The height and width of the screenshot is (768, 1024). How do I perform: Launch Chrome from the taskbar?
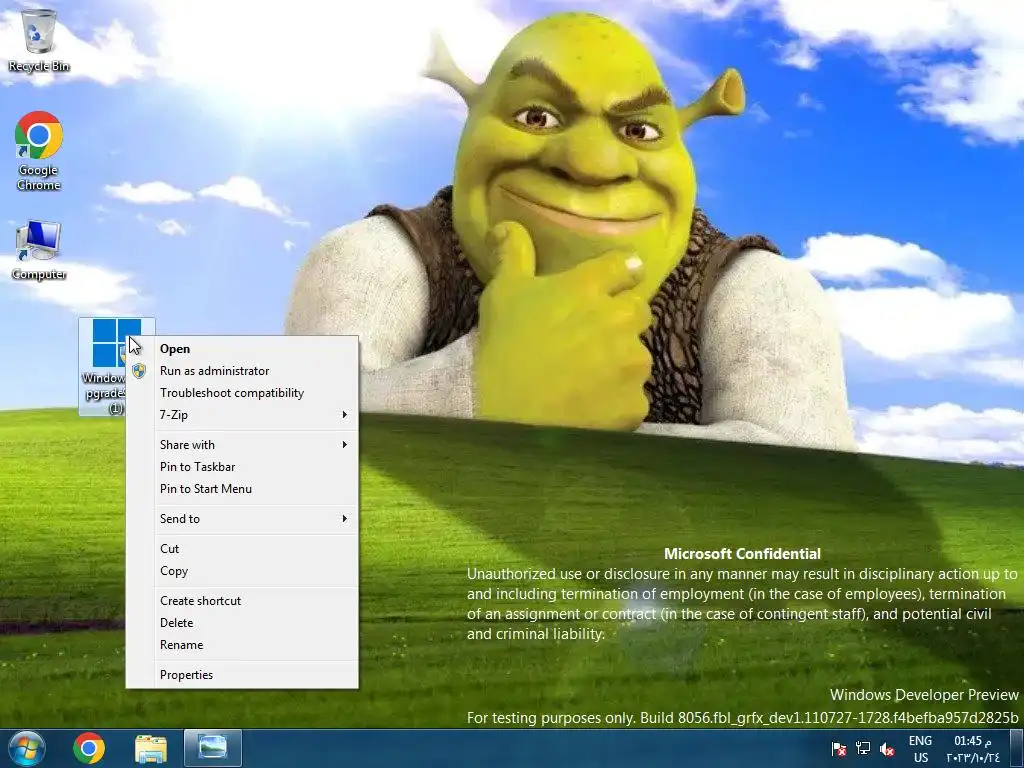(x=89, y=748)
